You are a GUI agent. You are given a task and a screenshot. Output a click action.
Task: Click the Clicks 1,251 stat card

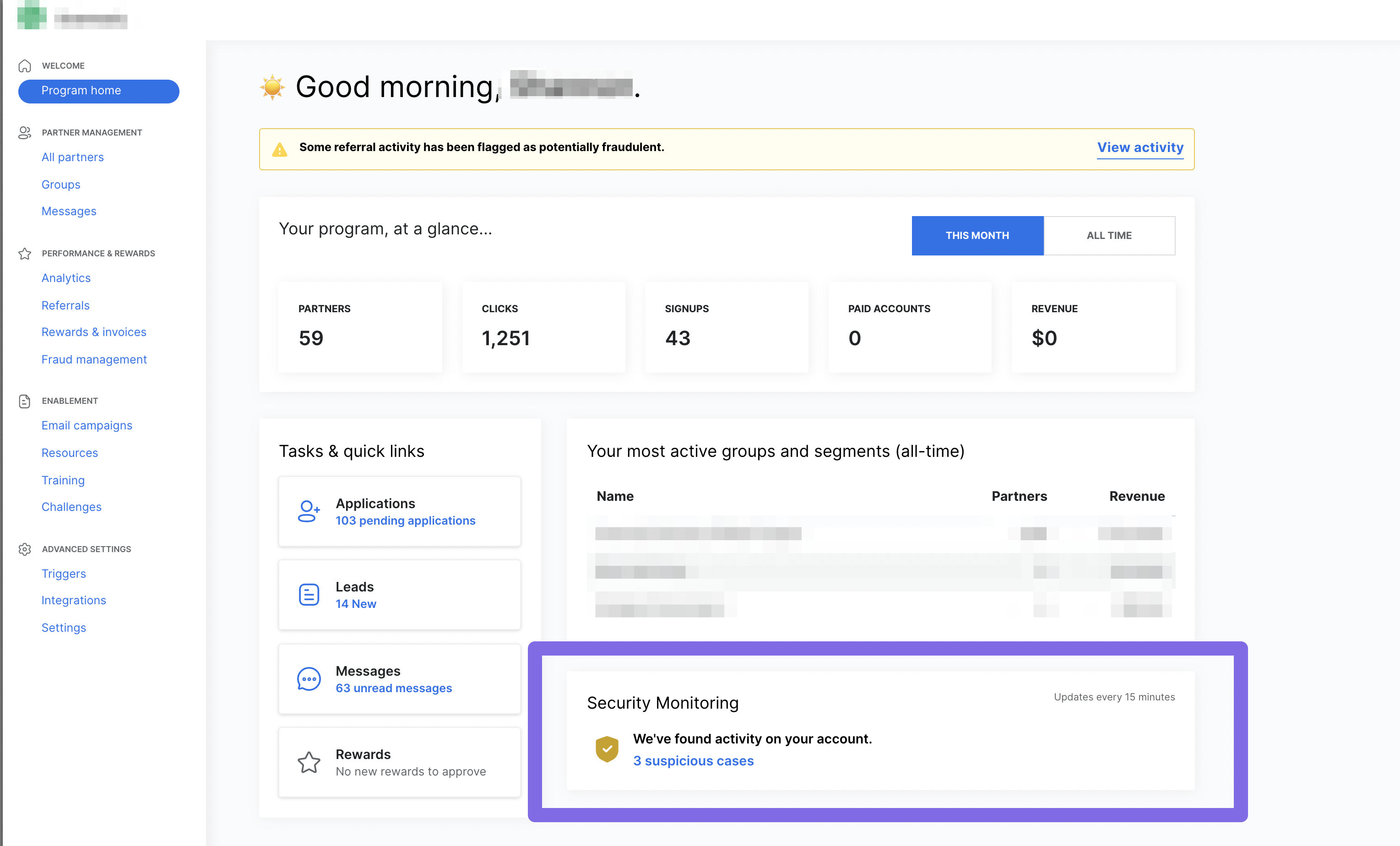point(543,327)
